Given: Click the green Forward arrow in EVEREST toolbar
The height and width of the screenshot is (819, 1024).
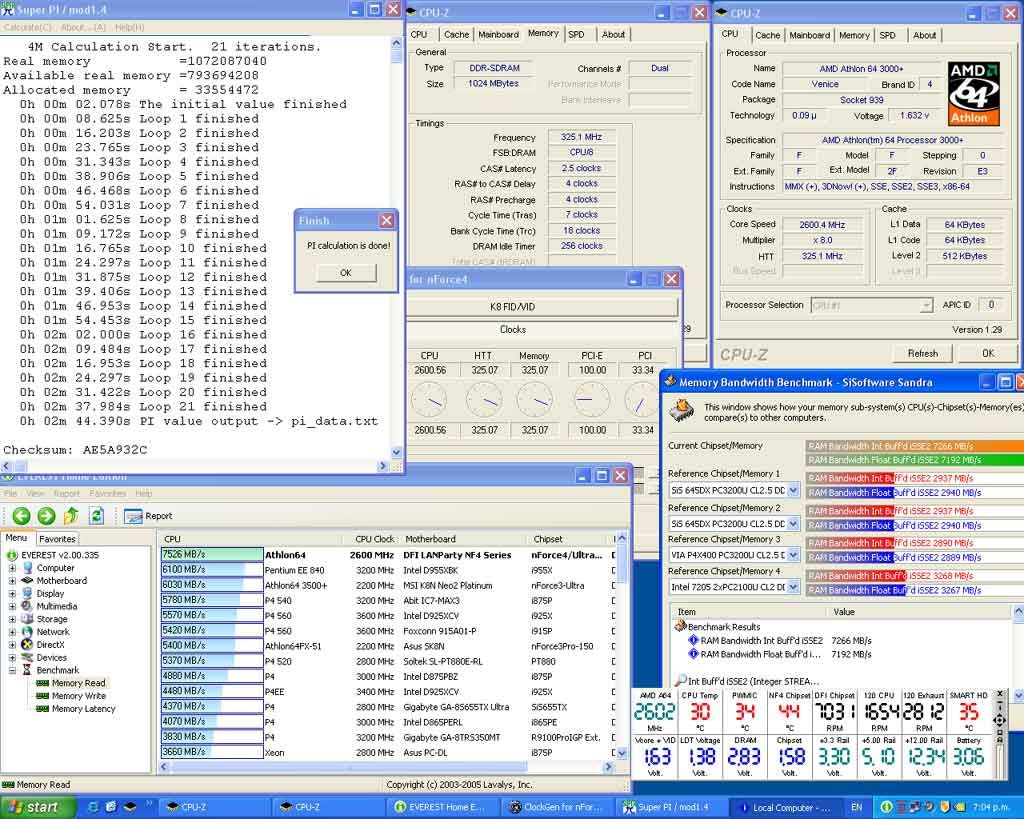Looking at the screenshot, I should (46, 516).
